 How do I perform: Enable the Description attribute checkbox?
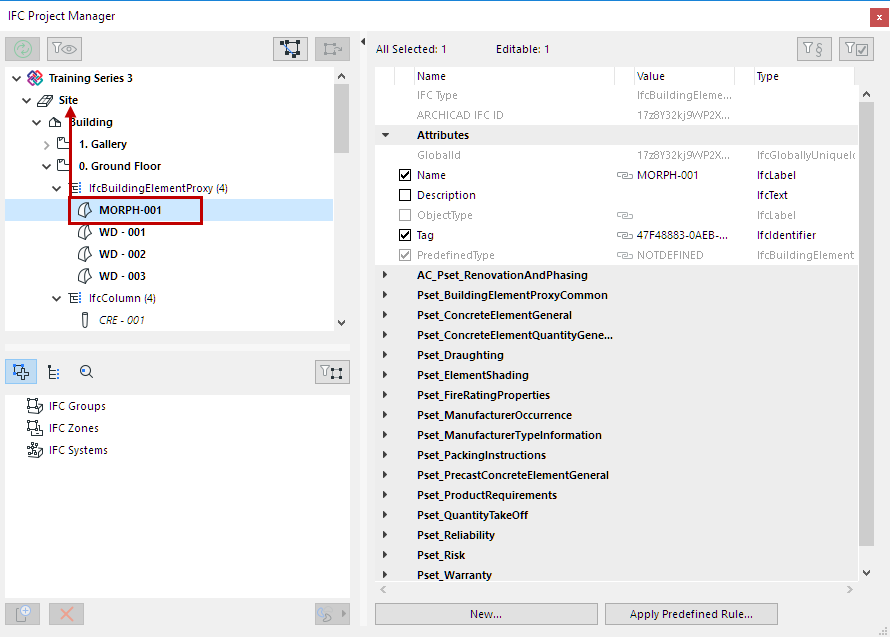coord(405,195)
